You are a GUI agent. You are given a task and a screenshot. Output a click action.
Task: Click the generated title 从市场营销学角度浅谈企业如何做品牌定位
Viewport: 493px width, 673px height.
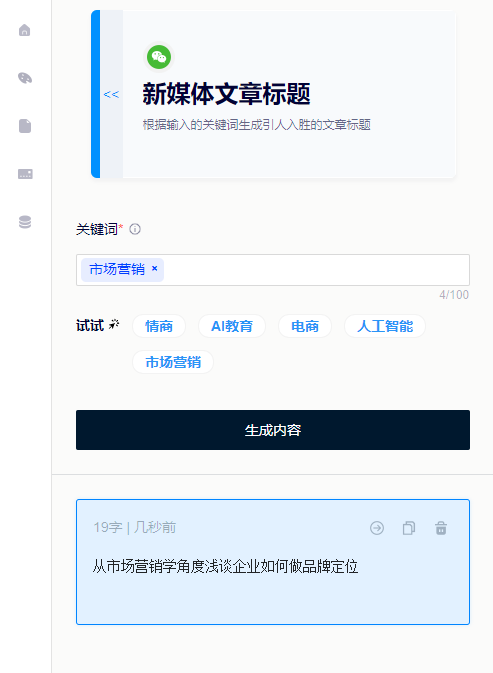(225, 567)
